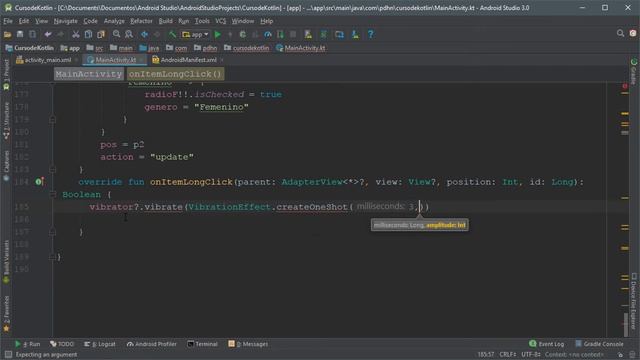Click the green Run app button
640x360 pixels.
(218, 35)
